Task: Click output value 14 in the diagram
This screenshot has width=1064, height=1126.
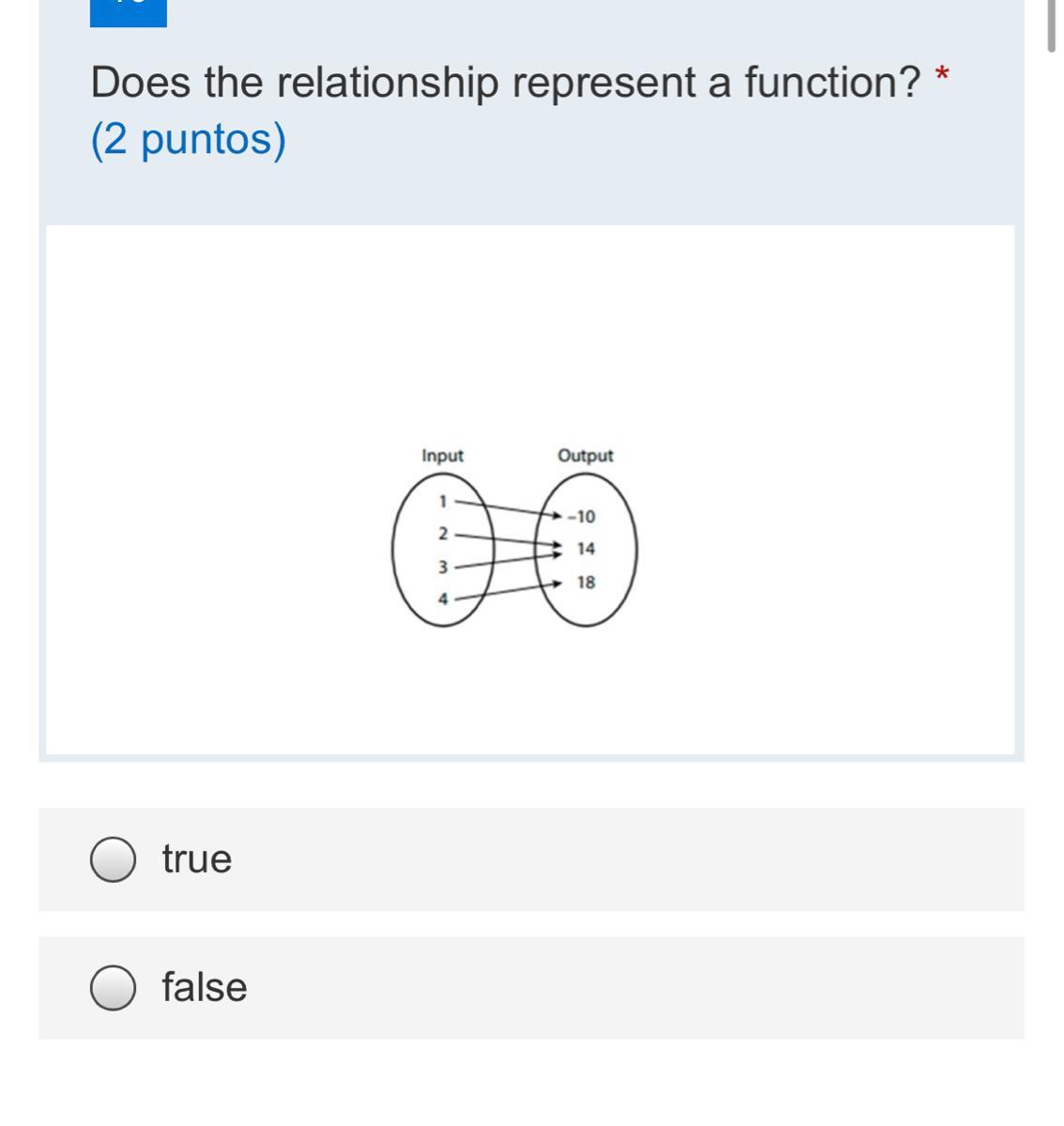Action: [585, 549]
